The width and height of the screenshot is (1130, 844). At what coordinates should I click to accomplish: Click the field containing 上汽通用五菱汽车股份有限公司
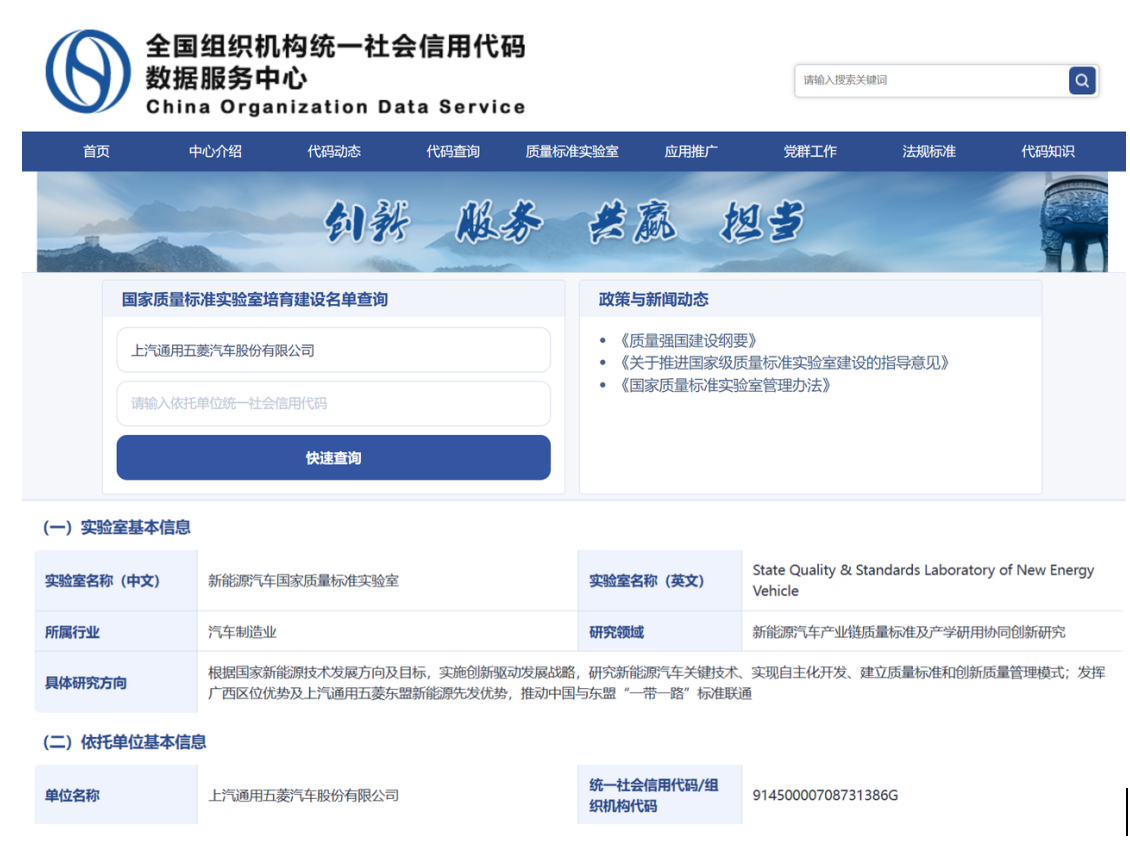pos(334,350)
